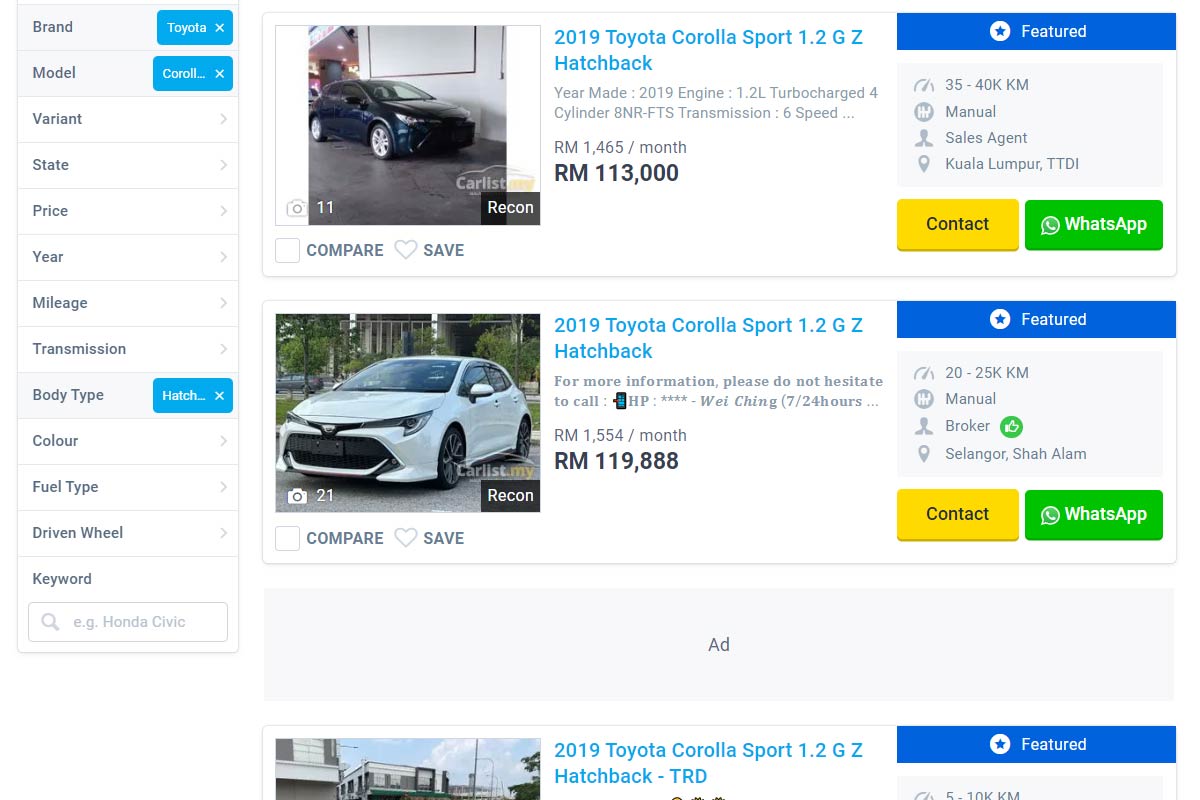Open the Corolla Sport Hatchback - TRD listing title
Screen dimensions: 1200x800
pyautogui.click(x=707, y=763)
